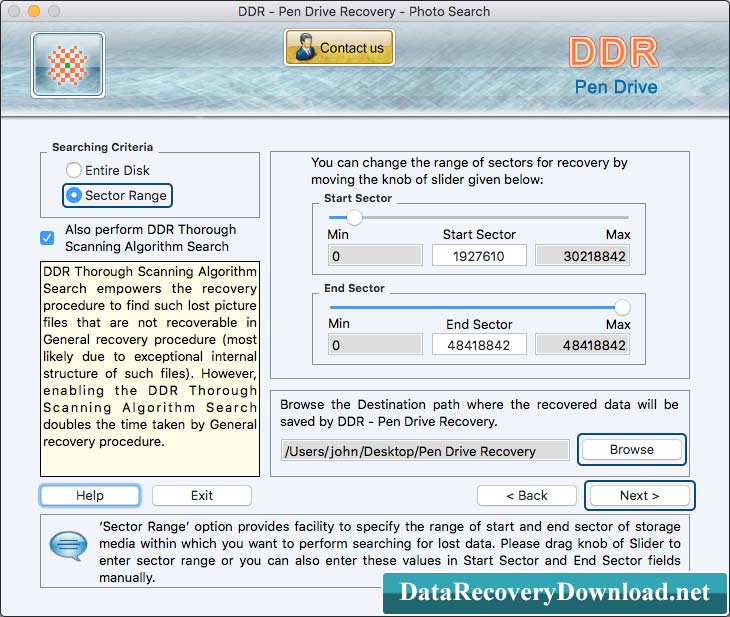Click the Start Sector Min field
Image resolution: width=730 pixels, height=617 pixels.
tap(375, 256)
